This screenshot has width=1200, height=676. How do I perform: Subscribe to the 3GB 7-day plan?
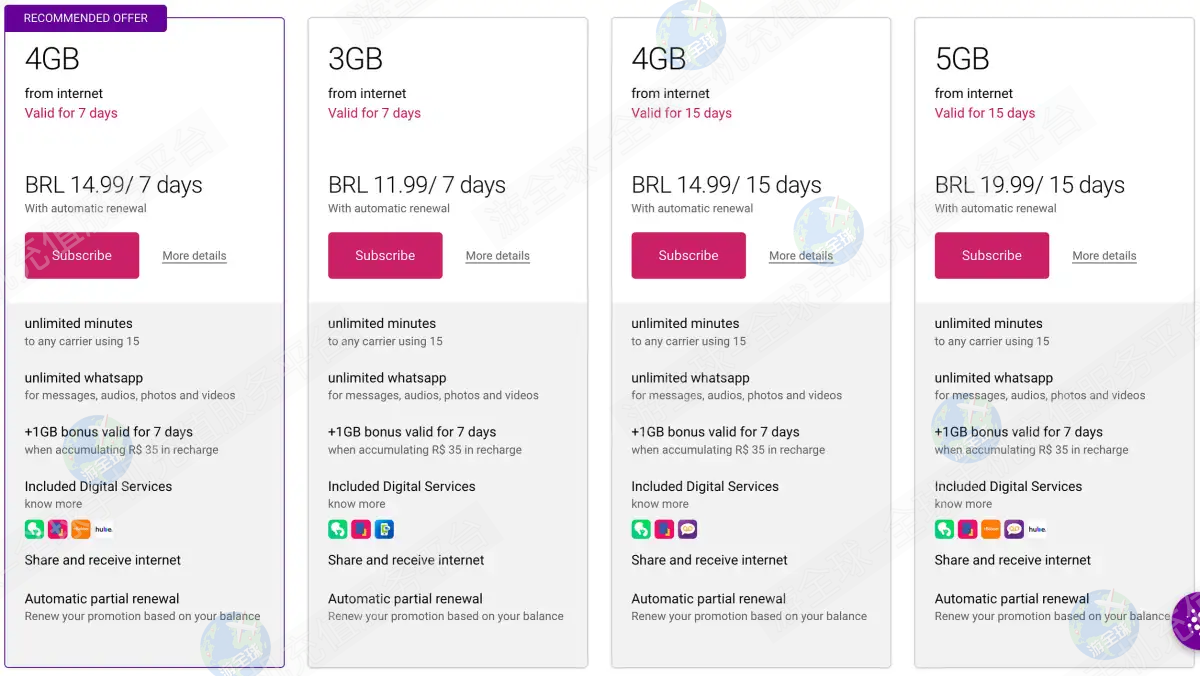pos(385,255)
